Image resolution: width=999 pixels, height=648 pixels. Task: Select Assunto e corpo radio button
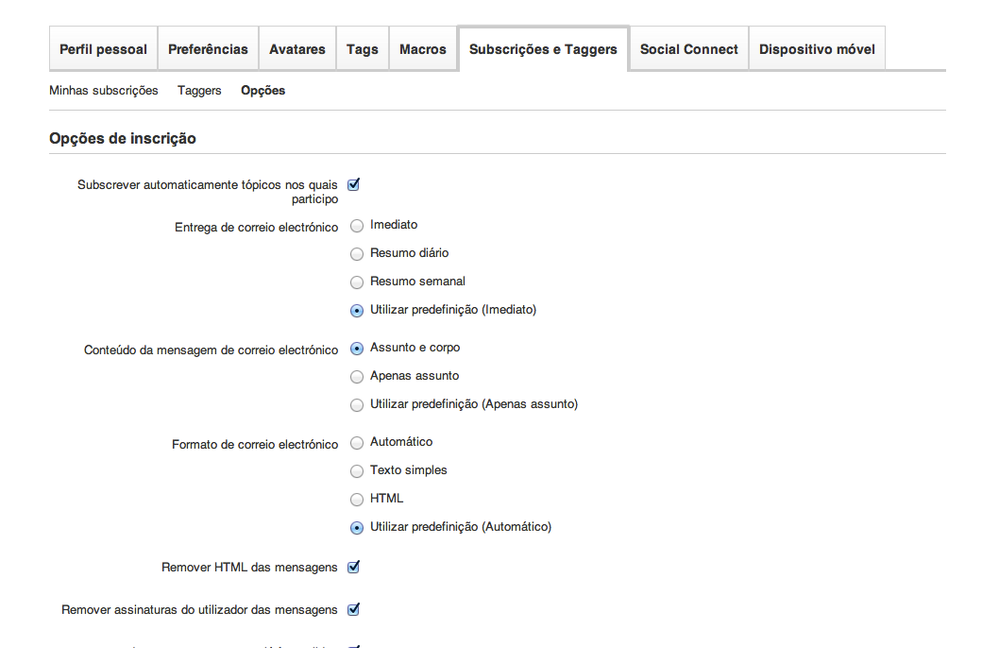(357, 349)
